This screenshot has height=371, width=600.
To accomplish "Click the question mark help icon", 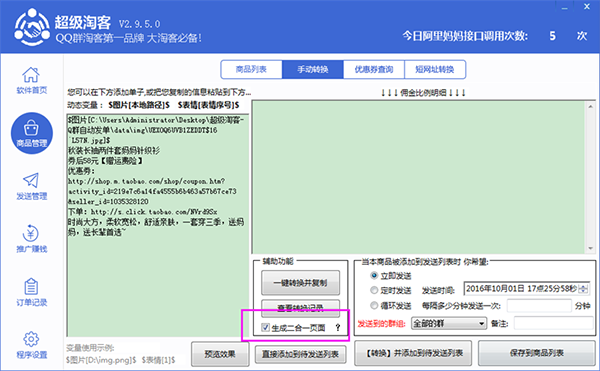I will [338, 328].
